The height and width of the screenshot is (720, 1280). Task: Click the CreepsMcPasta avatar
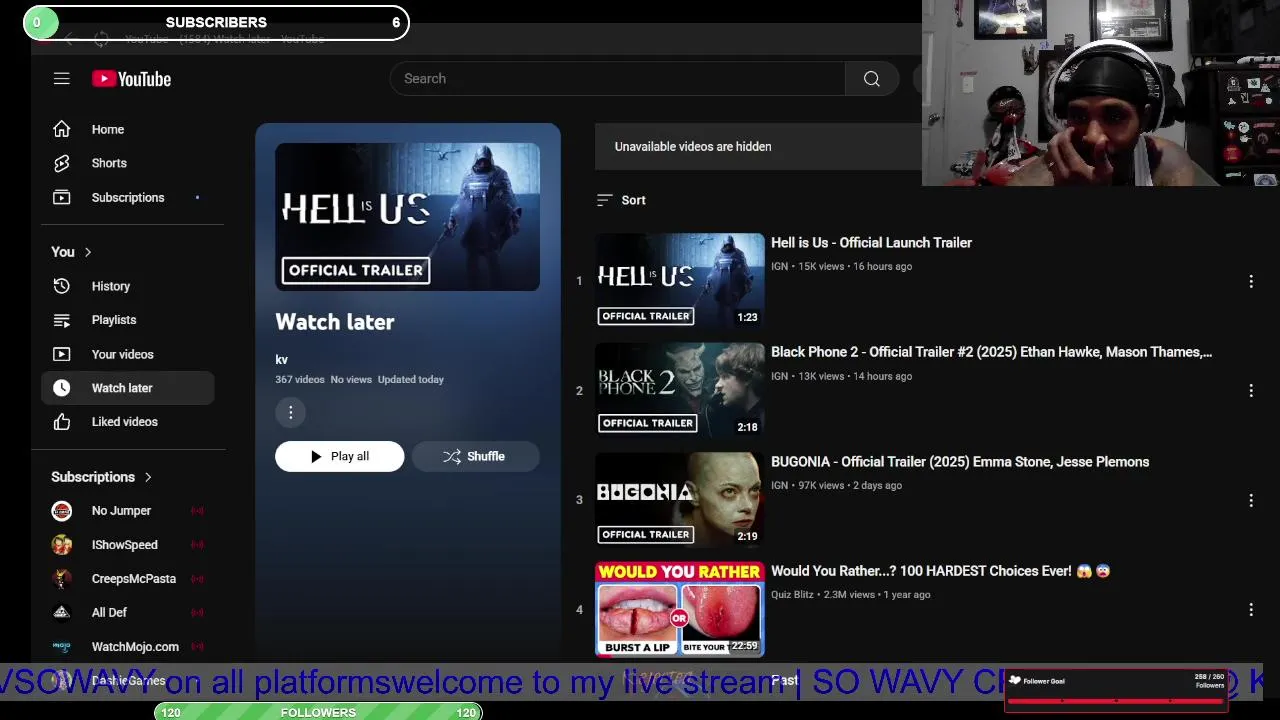pos(62,579)
